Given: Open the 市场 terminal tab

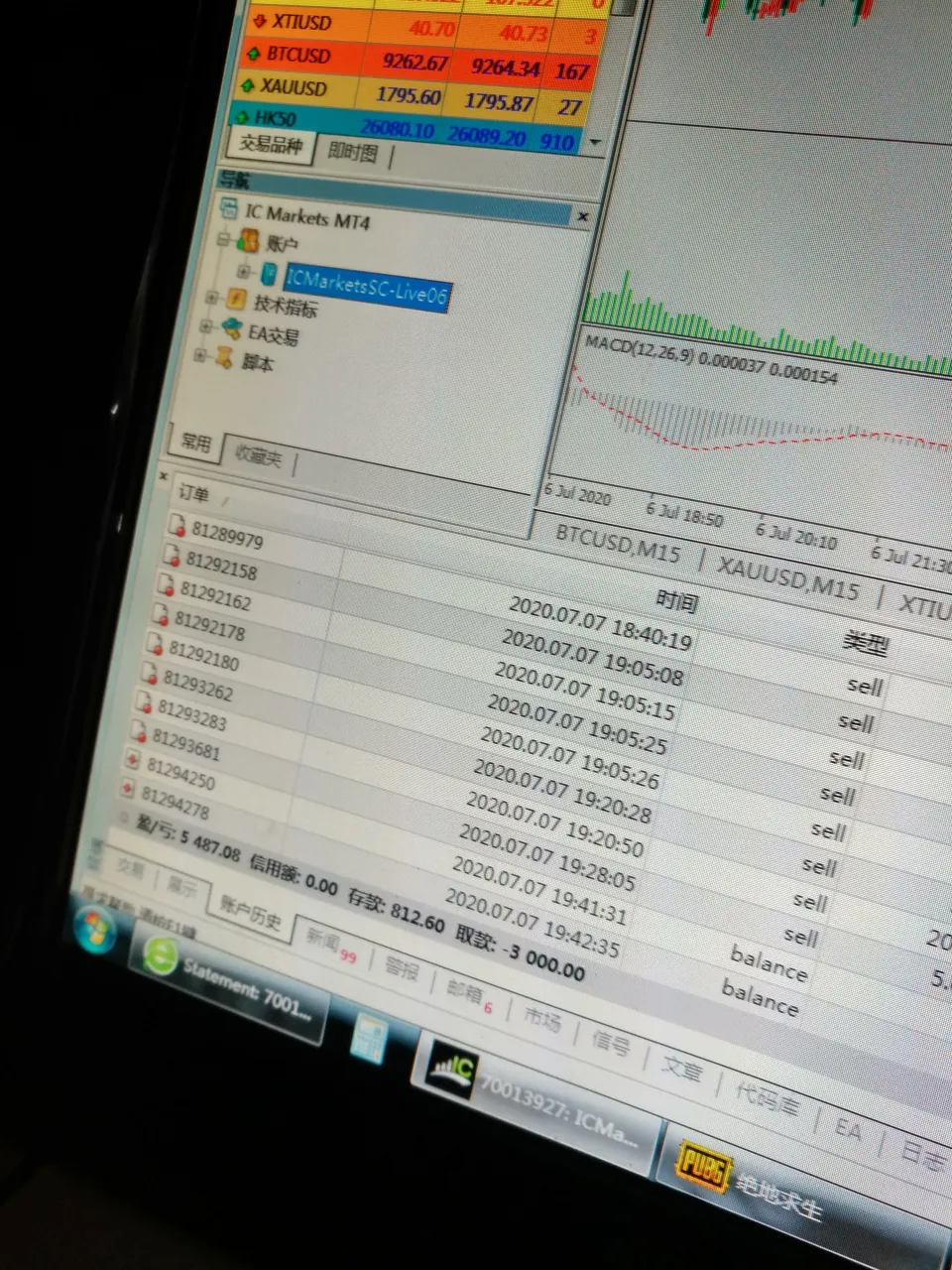Looking at the screenshot, I should [542, 1019].
